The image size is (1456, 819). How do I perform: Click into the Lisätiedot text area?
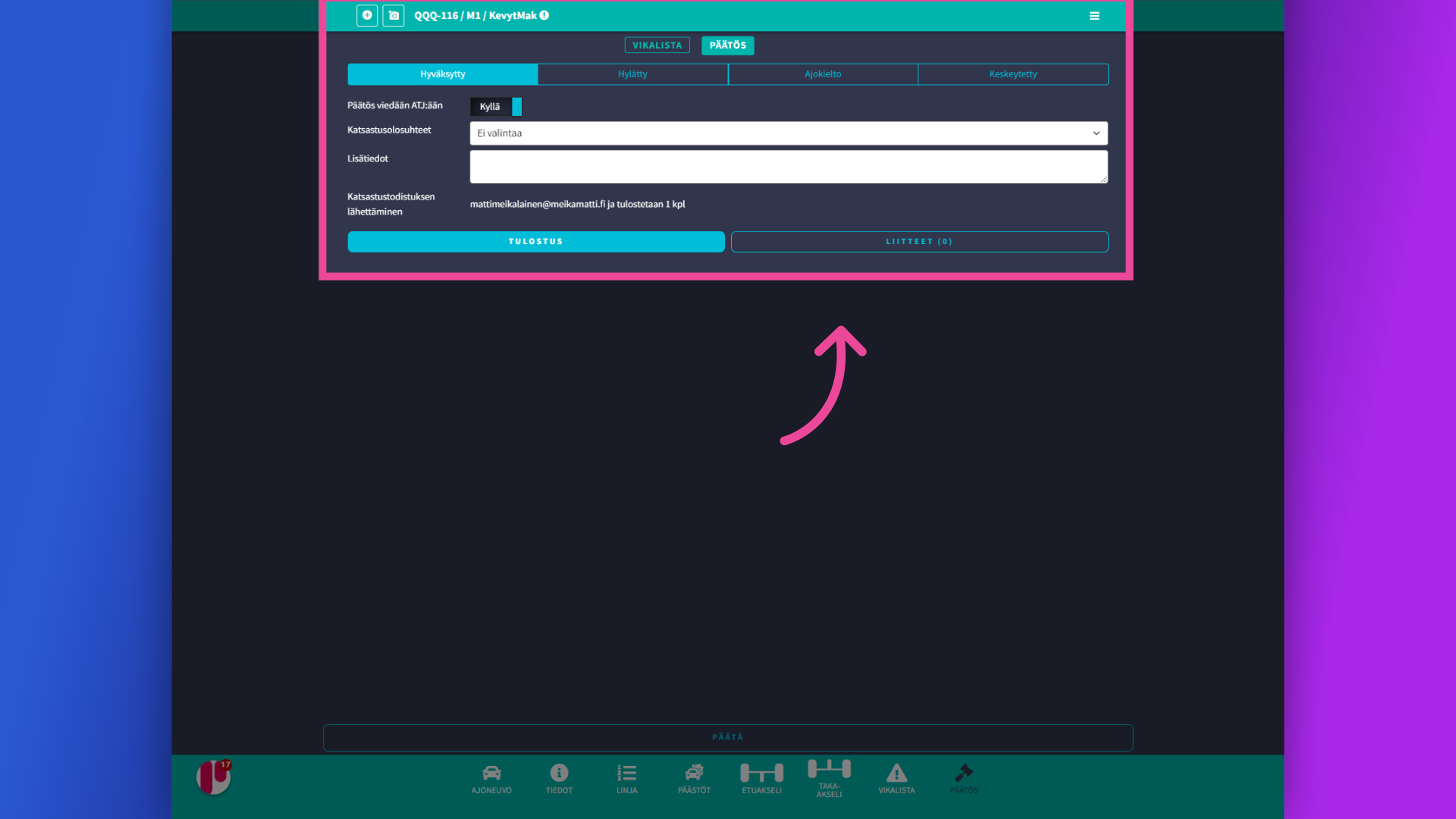[x=789, y=167]
